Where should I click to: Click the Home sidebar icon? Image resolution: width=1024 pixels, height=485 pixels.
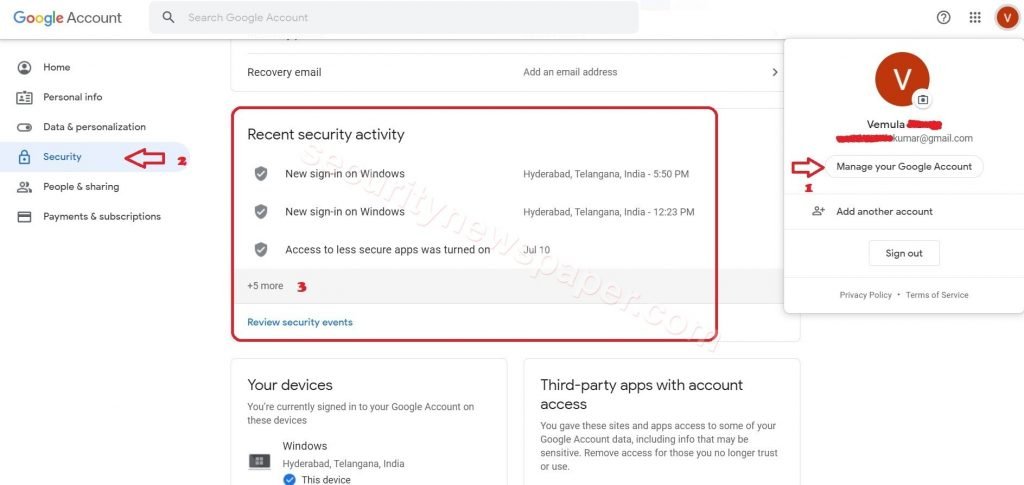pos(24,67)
